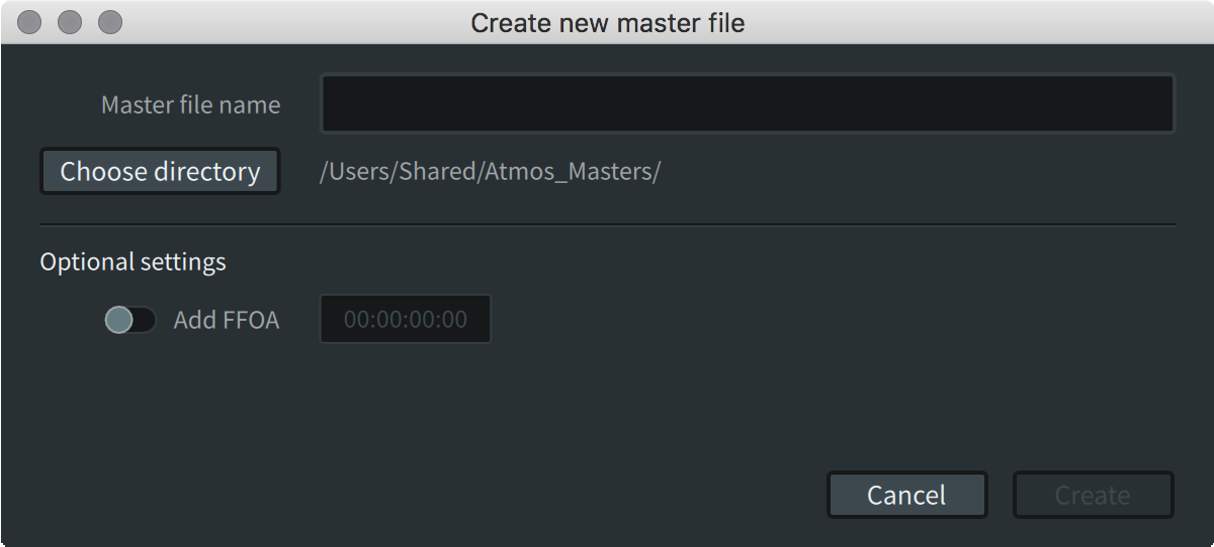Click the /Users/Shared/Atmos_Masters/ directory path
Screen dimensions: 1214x547
pos(489,172)
